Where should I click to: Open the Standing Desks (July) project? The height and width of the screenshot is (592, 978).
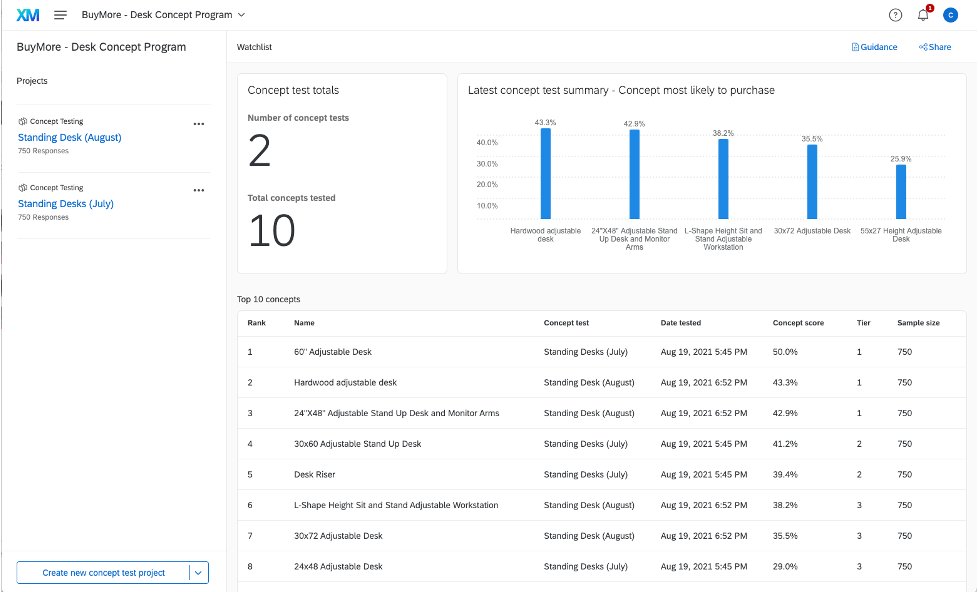[x=64, y=203]
